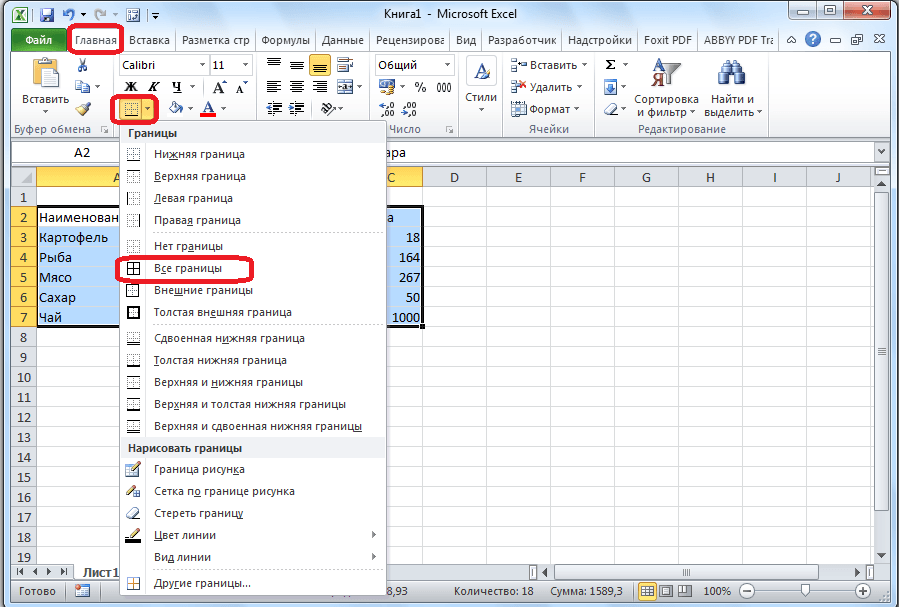
Task: Click the Borders button in the ribbon
Action: point(130,108)
